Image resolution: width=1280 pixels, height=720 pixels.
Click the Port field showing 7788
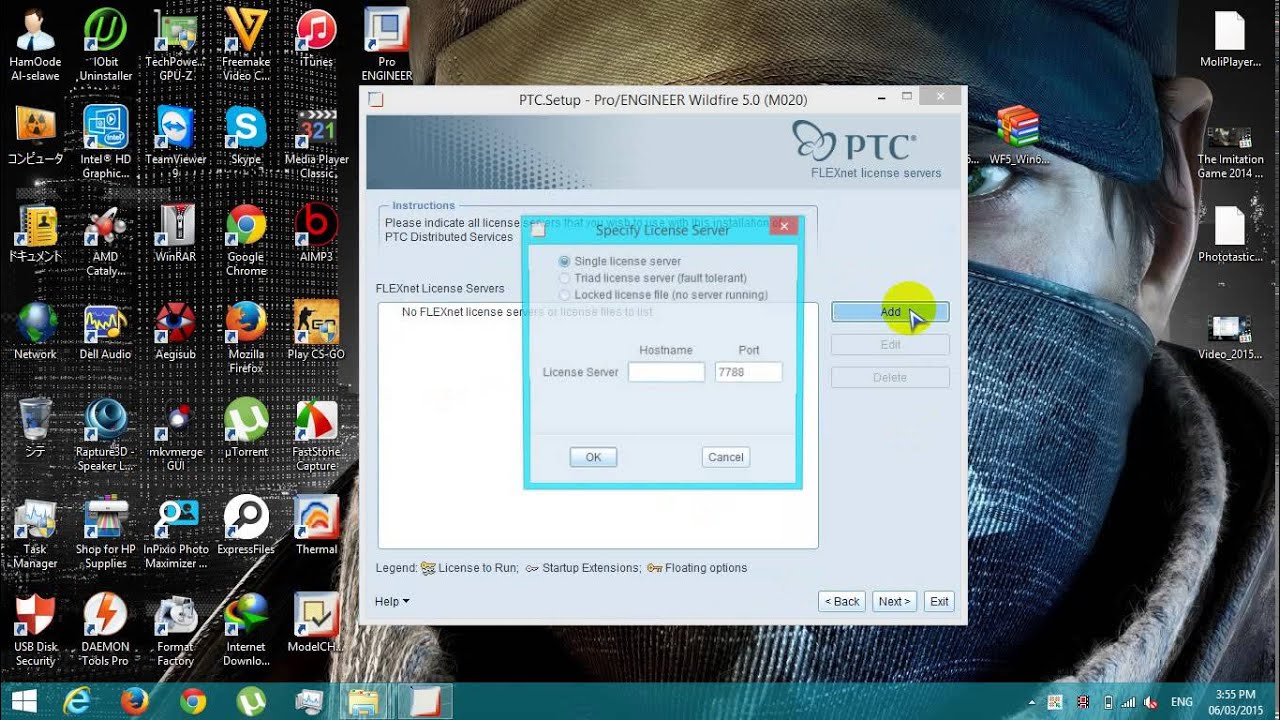click(748, 372)
